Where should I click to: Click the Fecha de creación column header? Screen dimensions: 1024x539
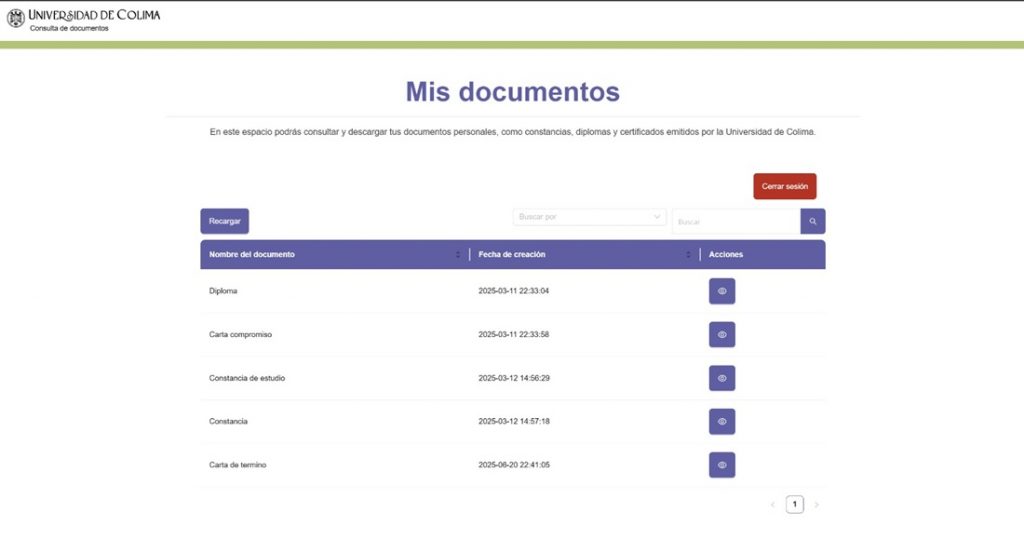pyautogui.click(x=512, y=255)
